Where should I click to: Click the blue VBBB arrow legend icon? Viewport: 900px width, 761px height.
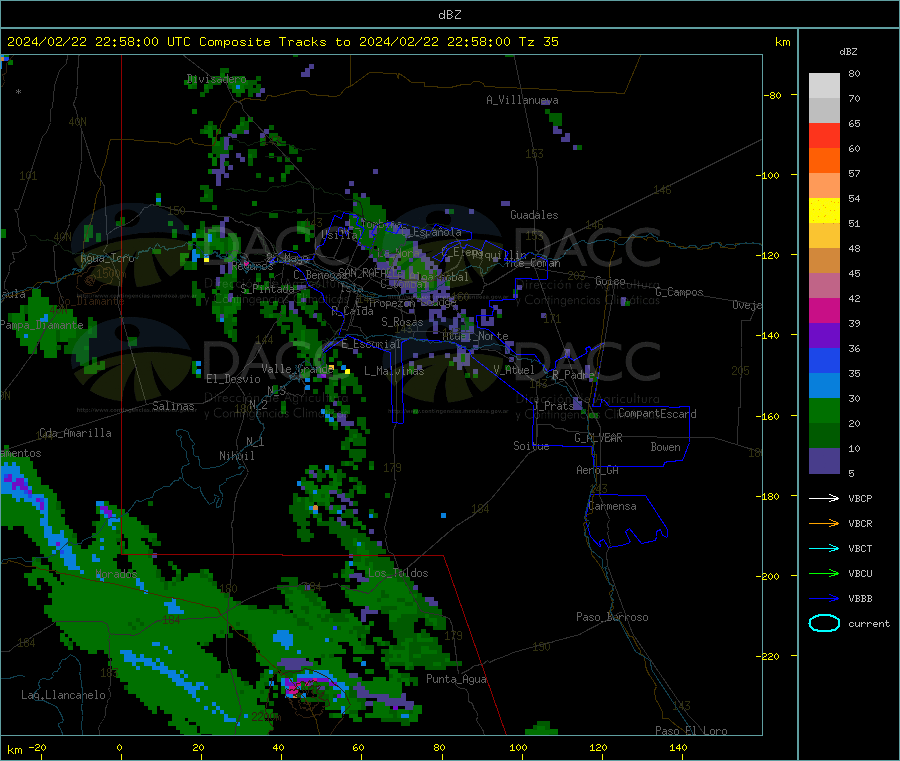click(x=824, y=598)
